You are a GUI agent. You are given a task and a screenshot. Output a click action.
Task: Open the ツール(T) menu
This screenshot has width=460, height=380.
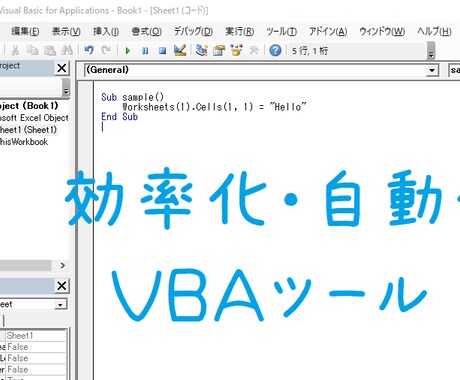coord(282,32)
